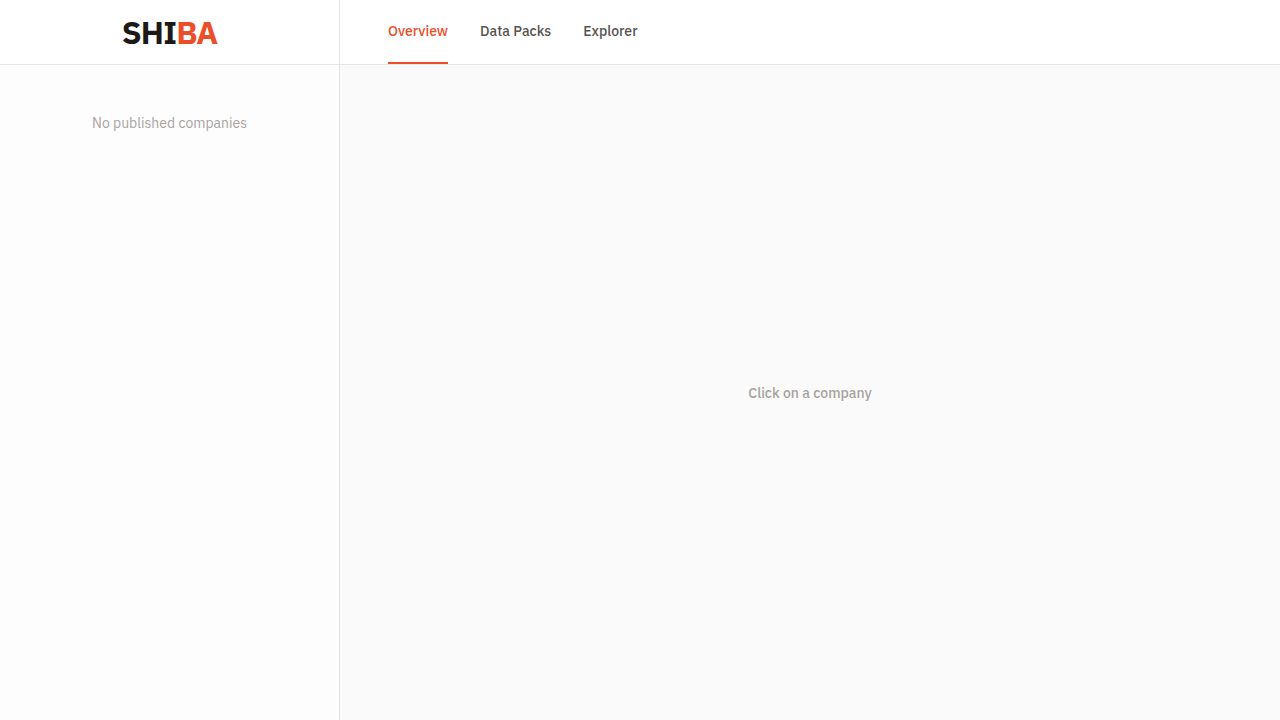This screenshot has width=1280, height=720.
Task: Click the 'No published companies' message
Action: click(x=169, y=123)
